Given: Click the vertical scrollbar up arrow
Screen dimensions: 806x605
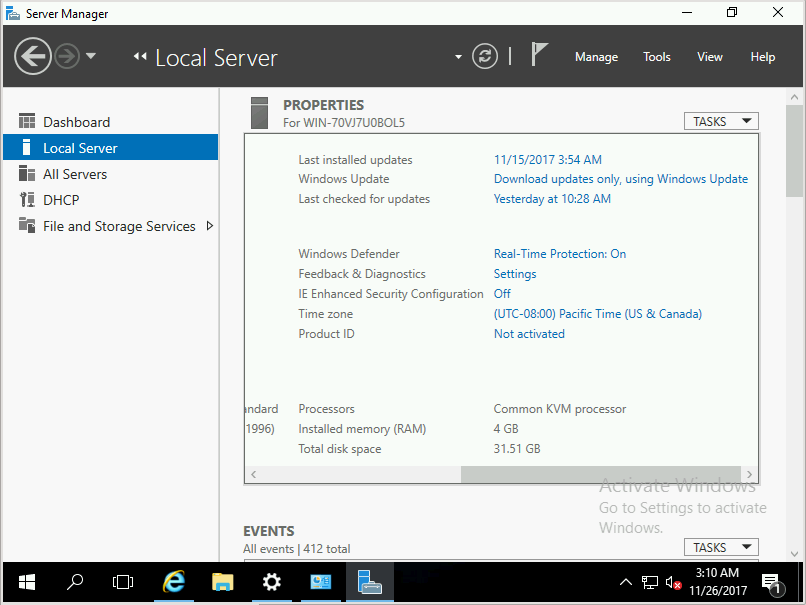Looking at the screenshot, I should [794, 97].
